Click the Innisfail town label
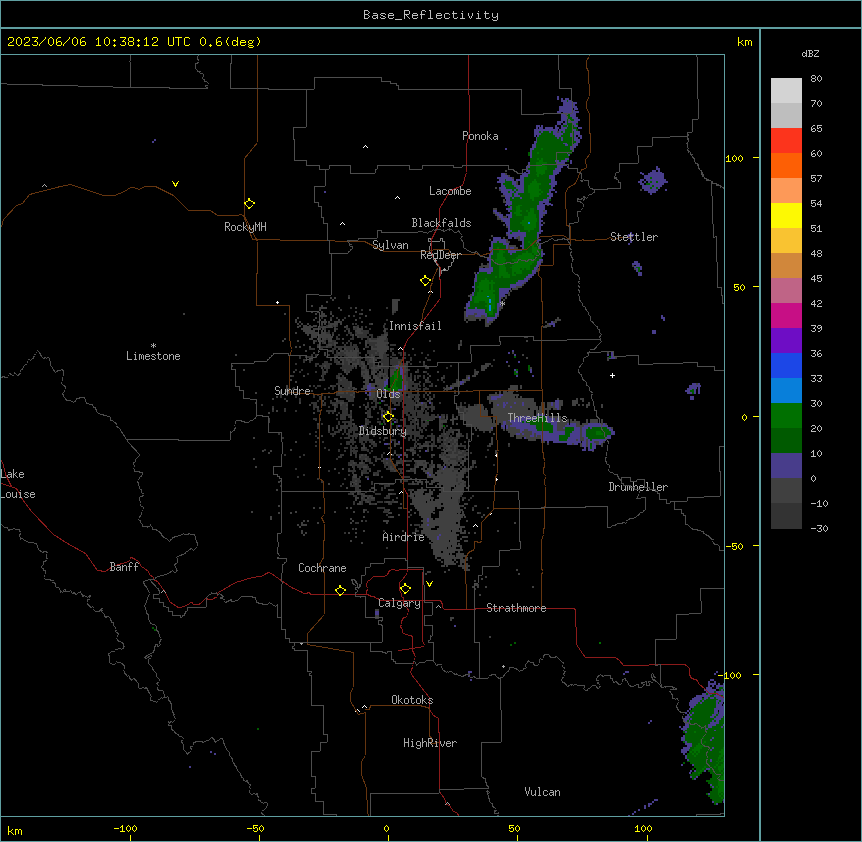 tap(415, 326)
